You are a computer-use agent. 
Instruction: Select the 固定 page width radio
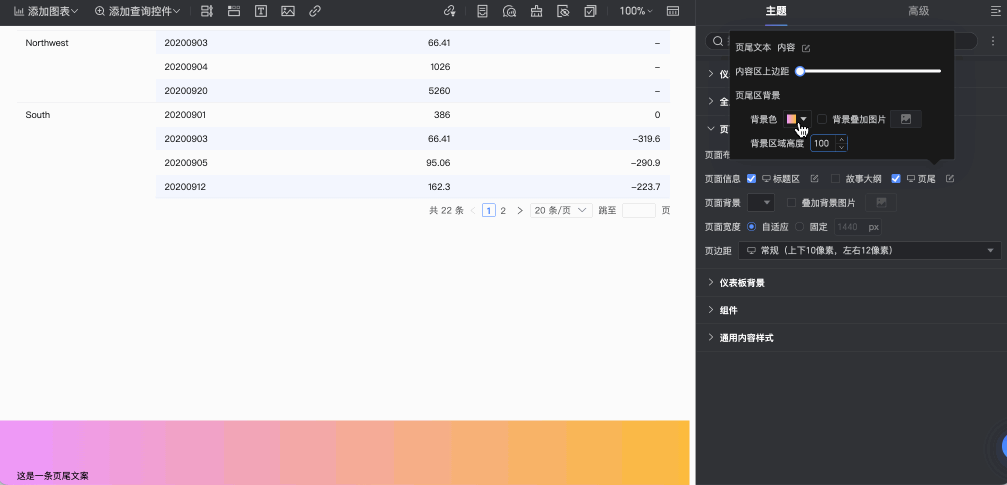pyautogui.click(x=800, y=227)
